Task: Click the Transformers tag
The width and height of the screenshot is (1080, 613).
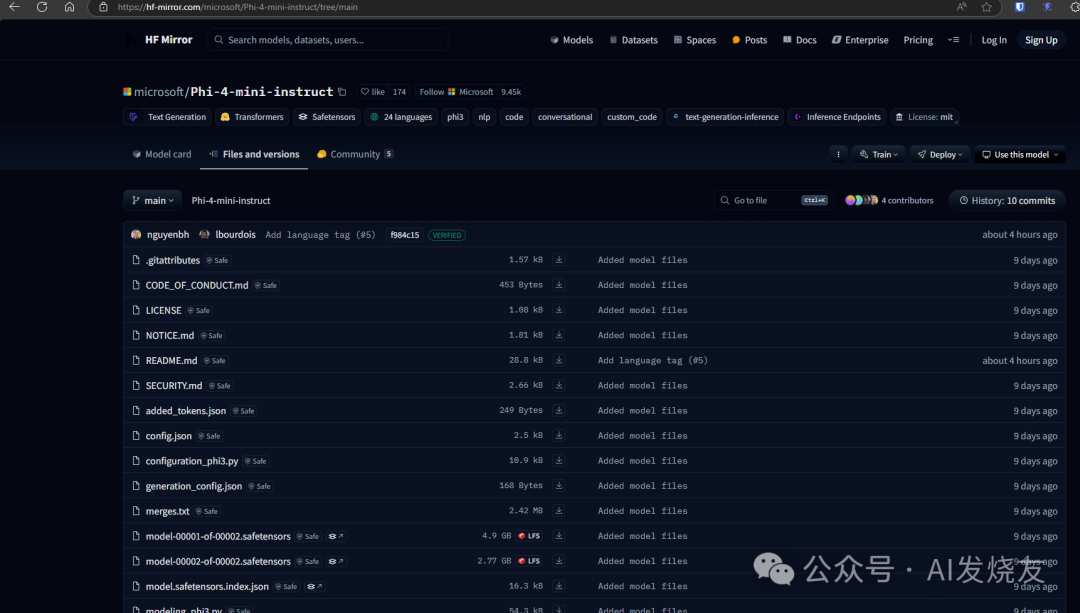Action: 252,117
